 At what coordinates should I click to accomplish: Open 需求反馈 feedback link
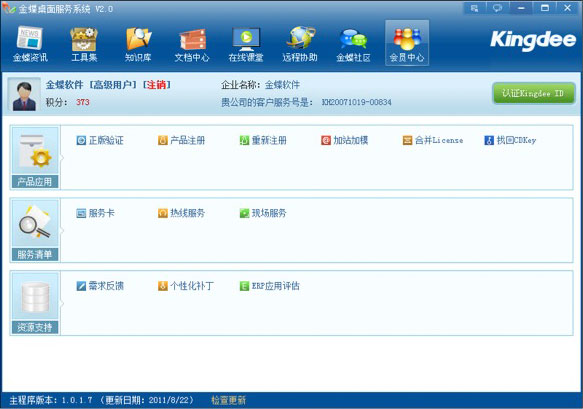click(x=106, y=286)
